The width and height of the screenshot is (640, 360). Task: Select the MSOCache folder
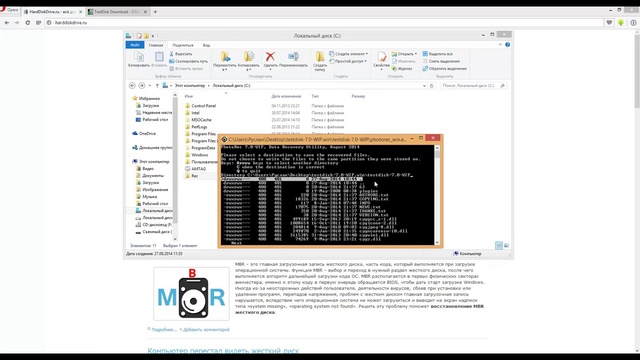click(198, 120)
